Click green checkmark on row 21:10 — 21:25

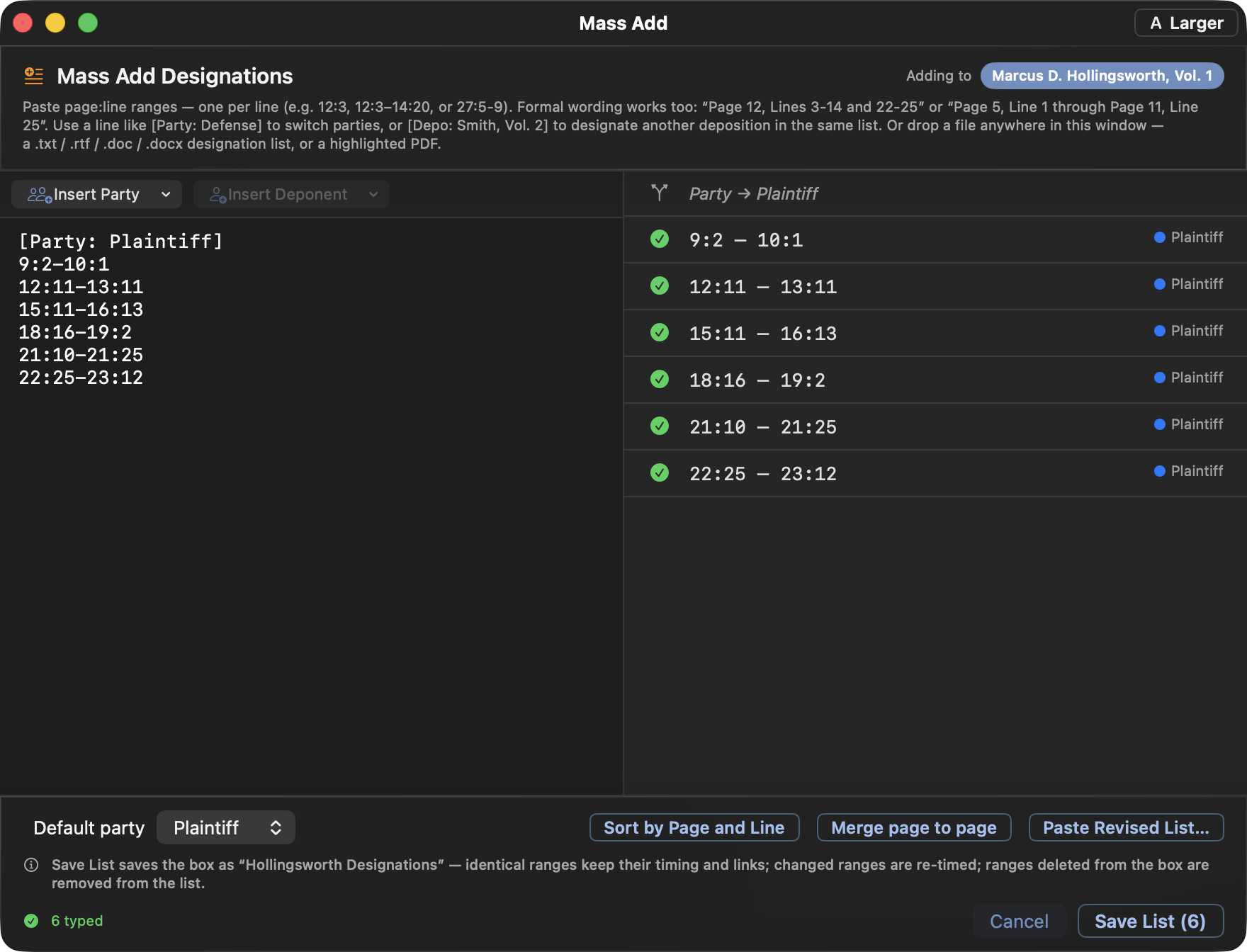[660, 426]
